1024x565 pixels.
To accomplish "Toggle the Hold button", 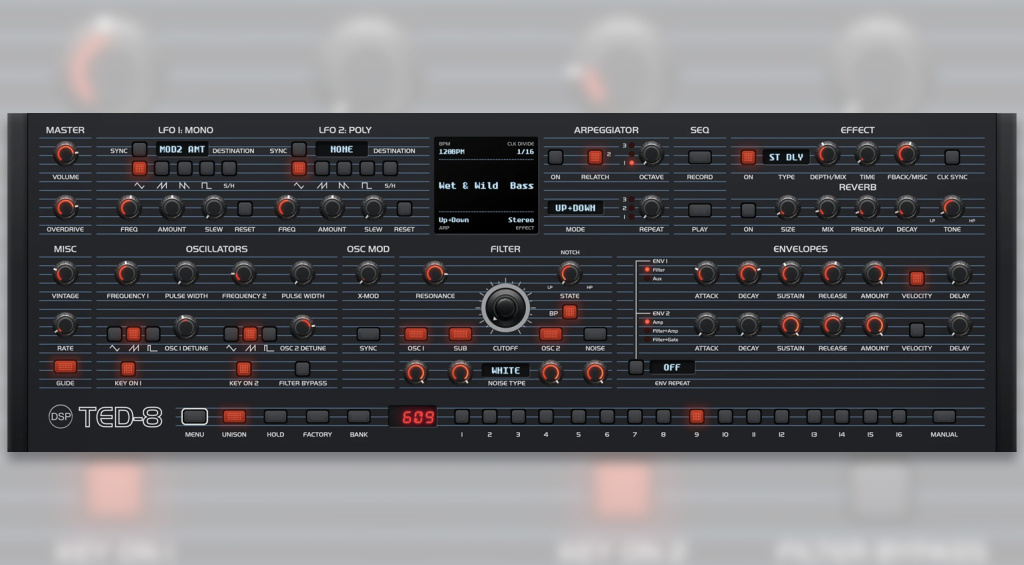I will click(x=275, y=416).
